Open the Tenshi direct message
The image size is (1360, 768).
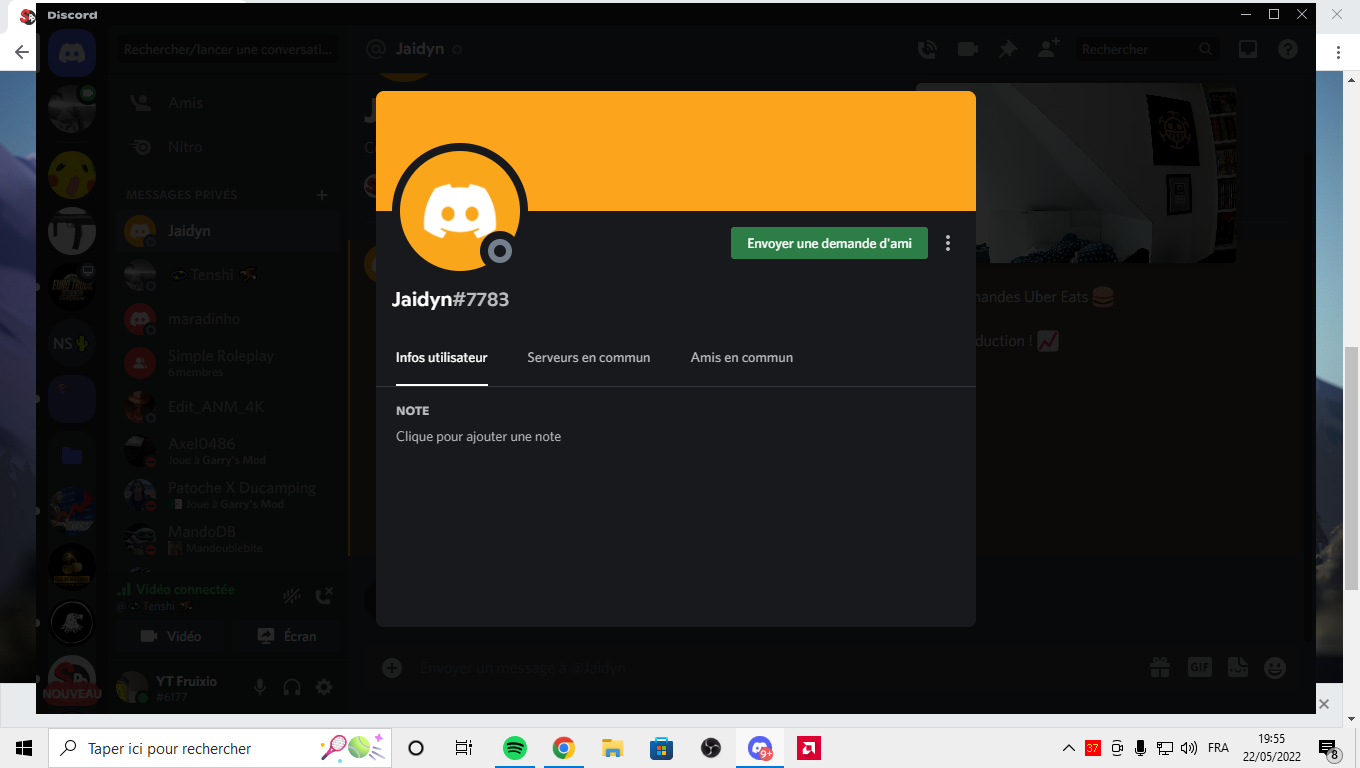pos(228,275)
